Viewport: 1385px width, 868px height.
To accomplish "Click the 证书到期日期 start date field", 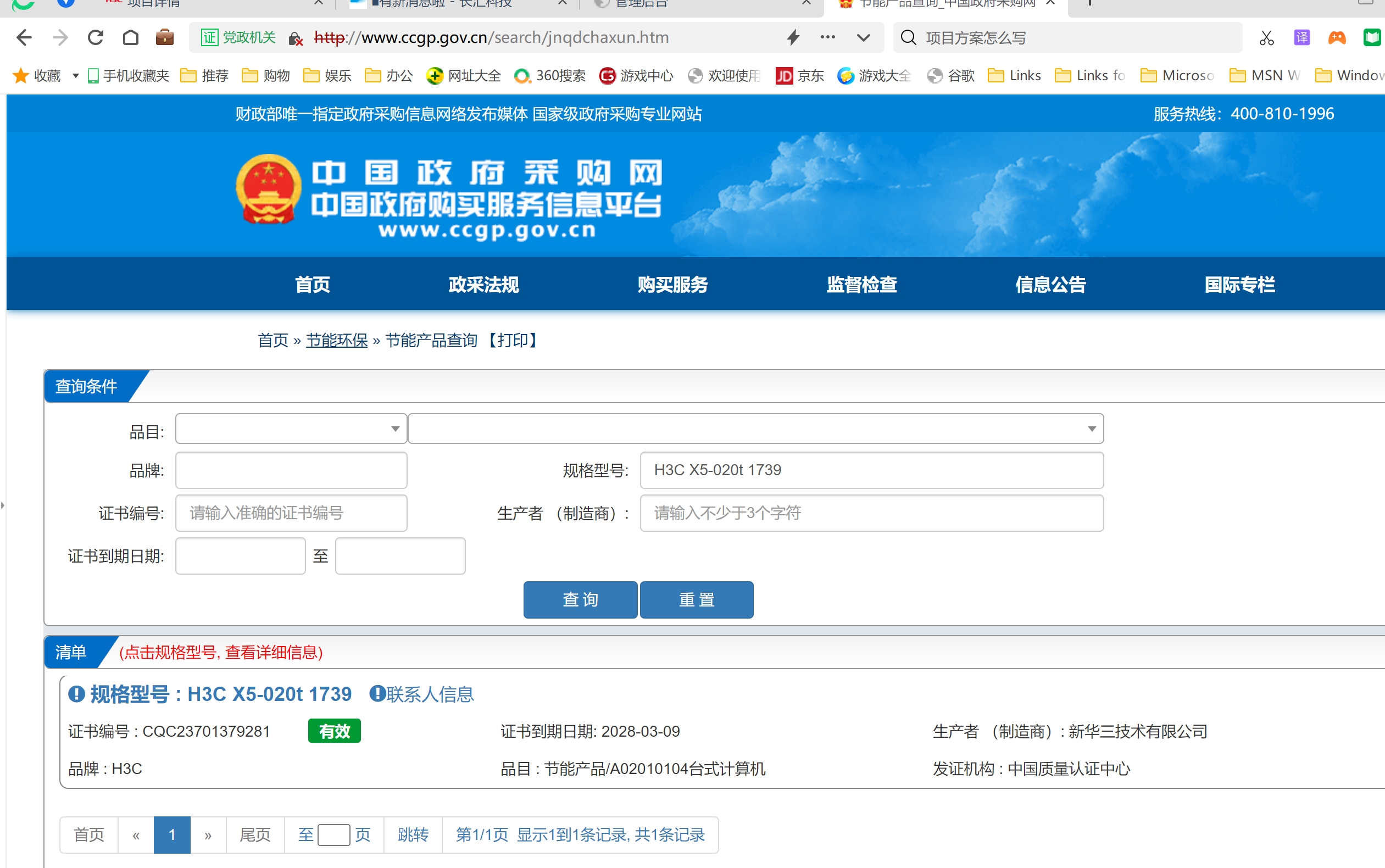I will (x=240, y=556).
